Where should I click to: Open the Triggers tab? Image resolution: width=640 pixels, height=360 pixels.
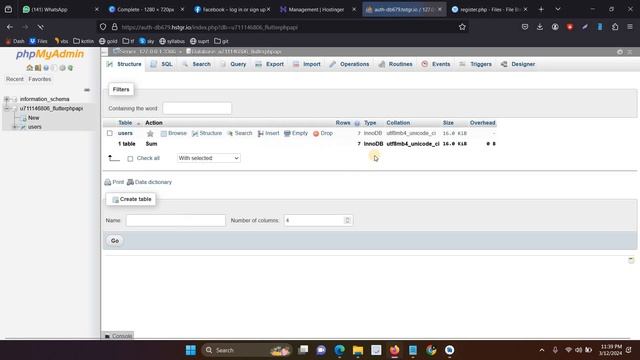(476, 64)
